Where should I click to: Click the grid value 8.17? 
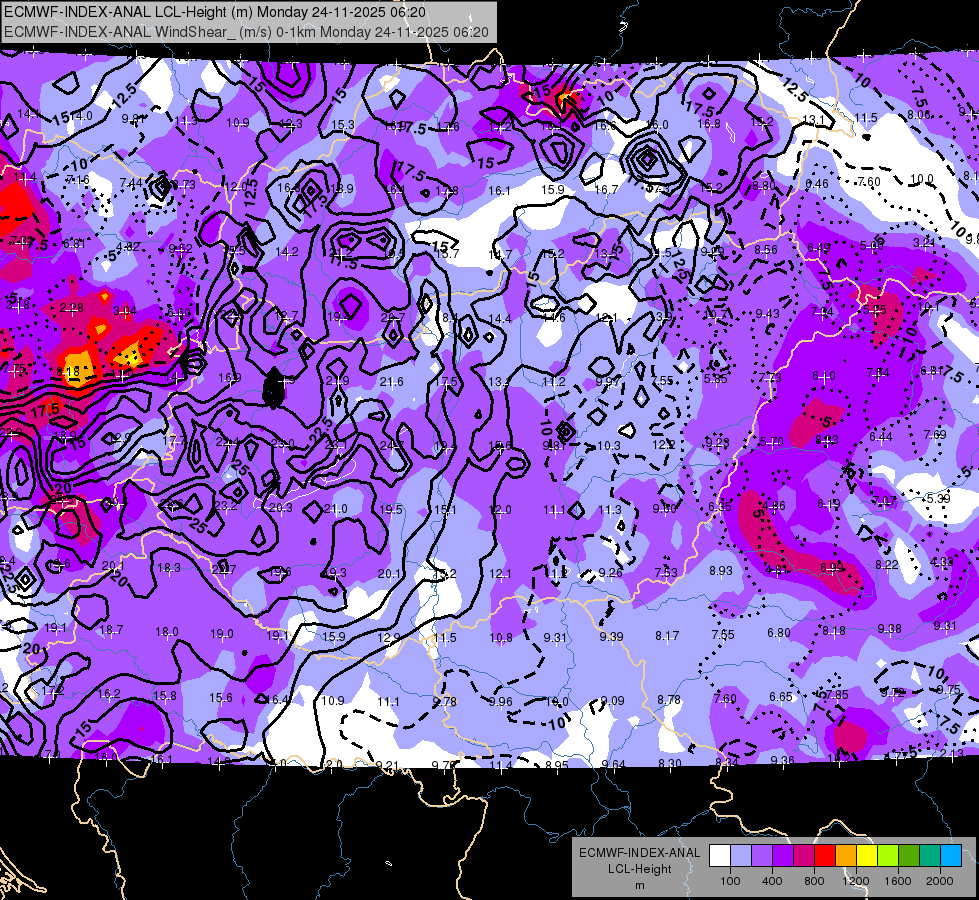[x=667, y=636]
